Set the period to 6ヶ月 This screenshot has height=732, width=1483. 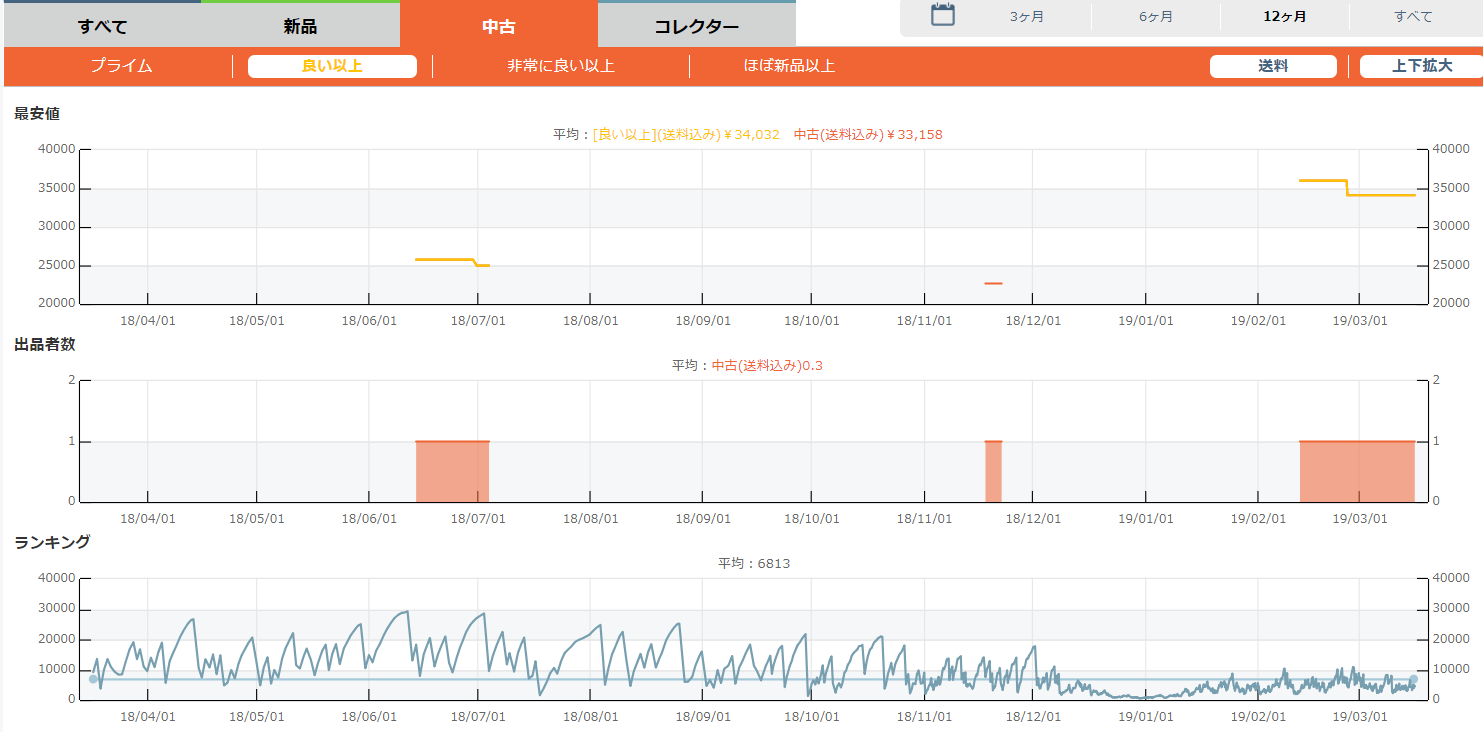[1156, 17]
